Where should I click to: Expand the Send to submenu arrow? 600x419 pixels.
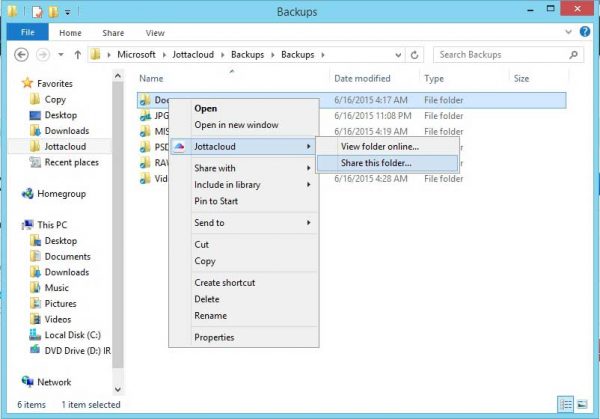[308, 222]
